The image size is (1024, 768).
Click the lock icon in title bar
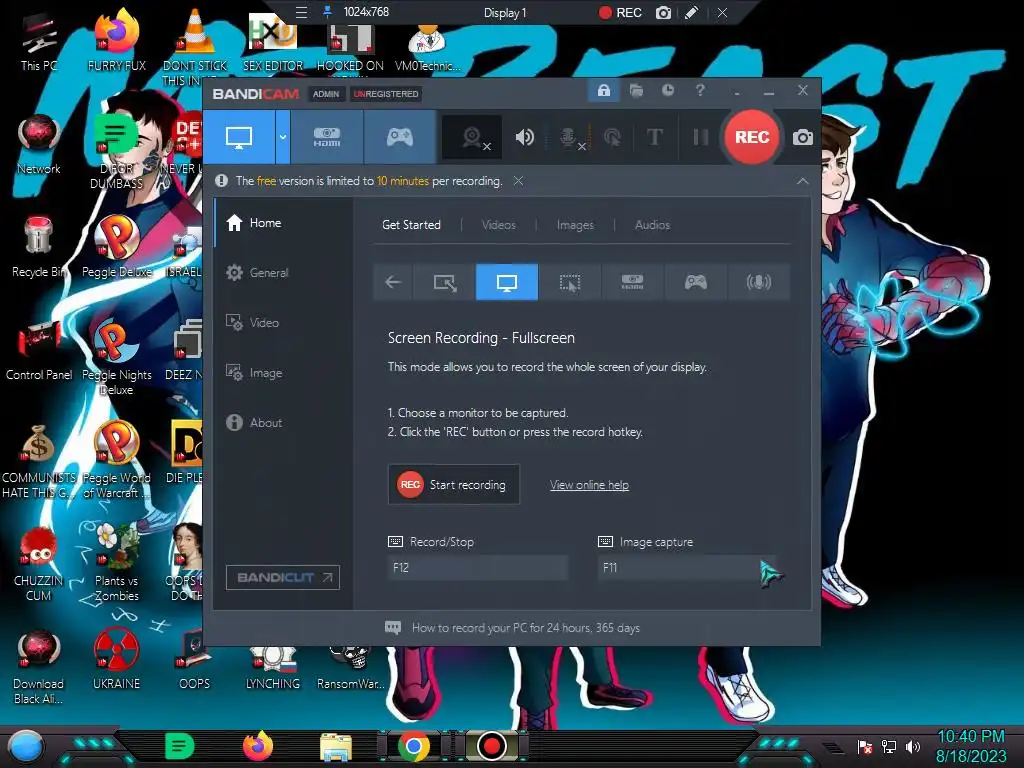tap(603, 91)
